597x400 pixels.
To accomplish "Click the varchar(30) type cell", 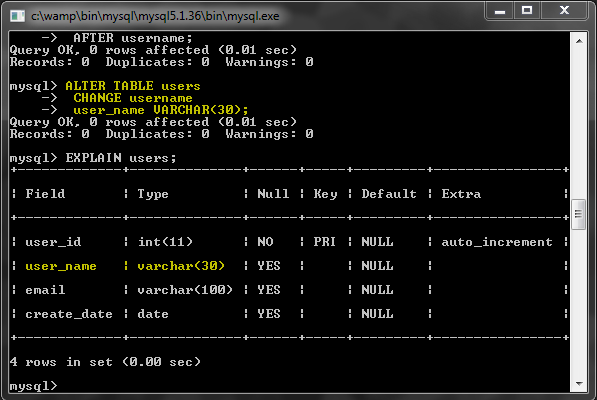I will [181, 266].
